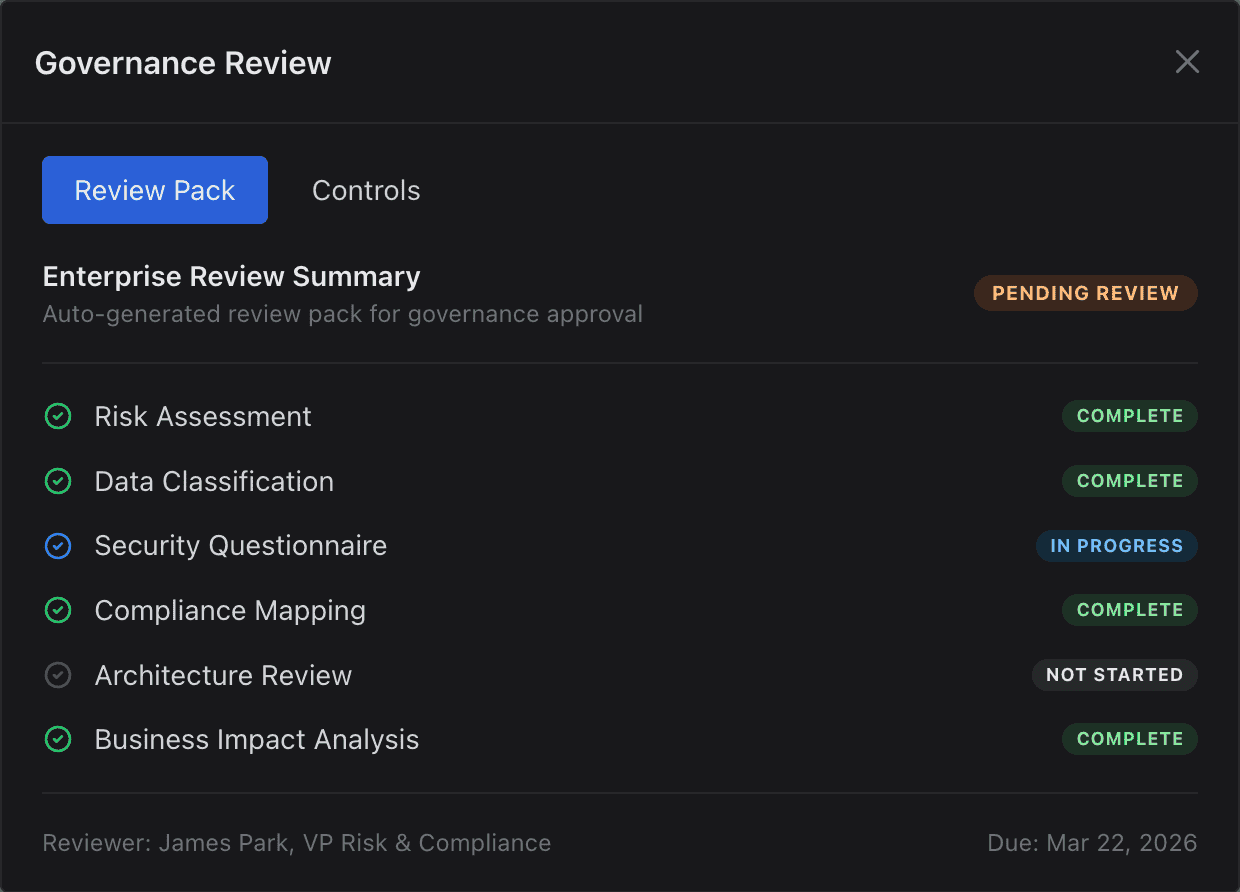This screenshot has height=892, width=1240.
Task: Click the PENDING REVIEW status badge
Action: click(1085, 293)
